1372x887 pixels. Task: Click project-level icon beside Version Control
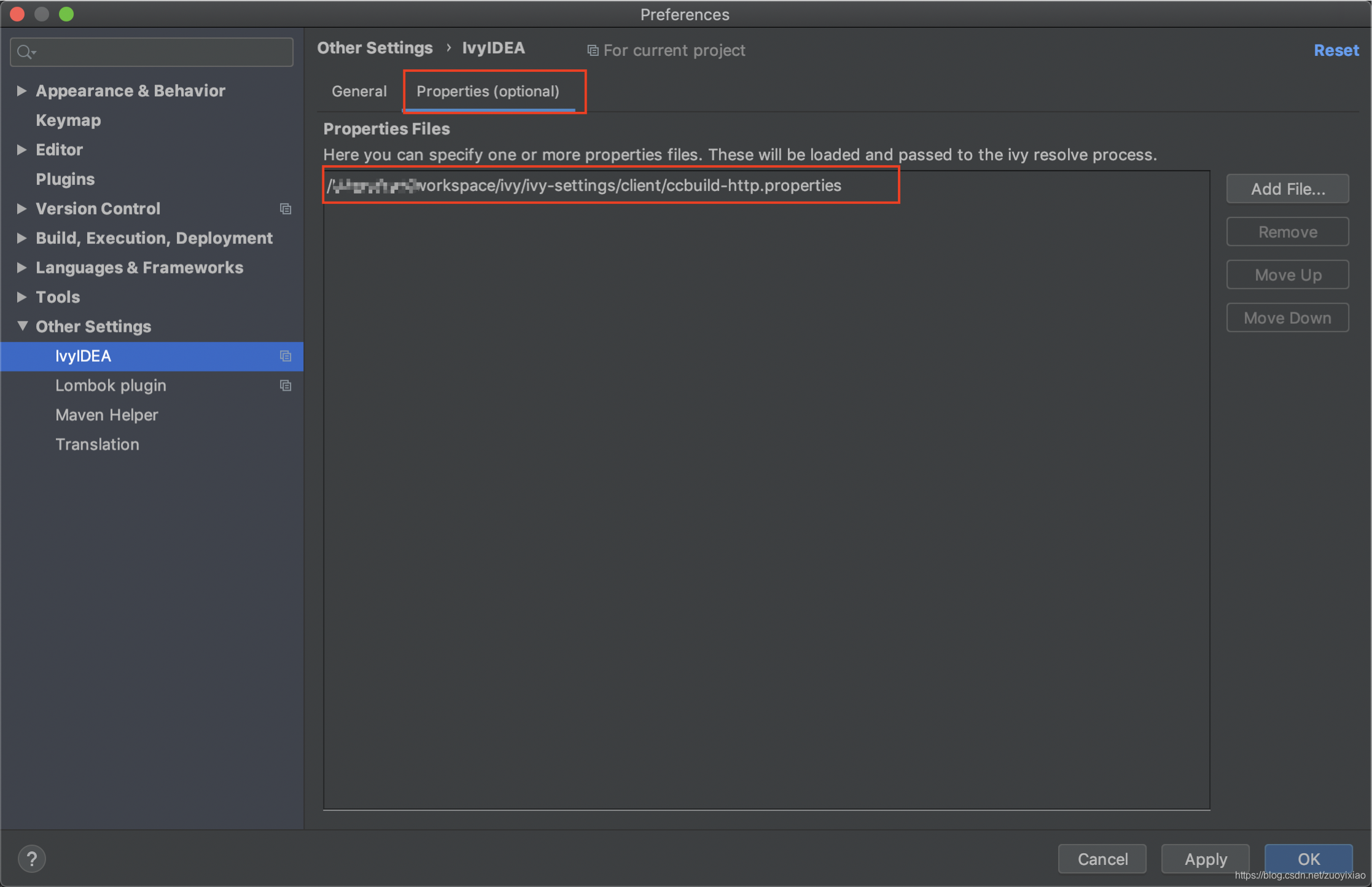click(286, 209)
